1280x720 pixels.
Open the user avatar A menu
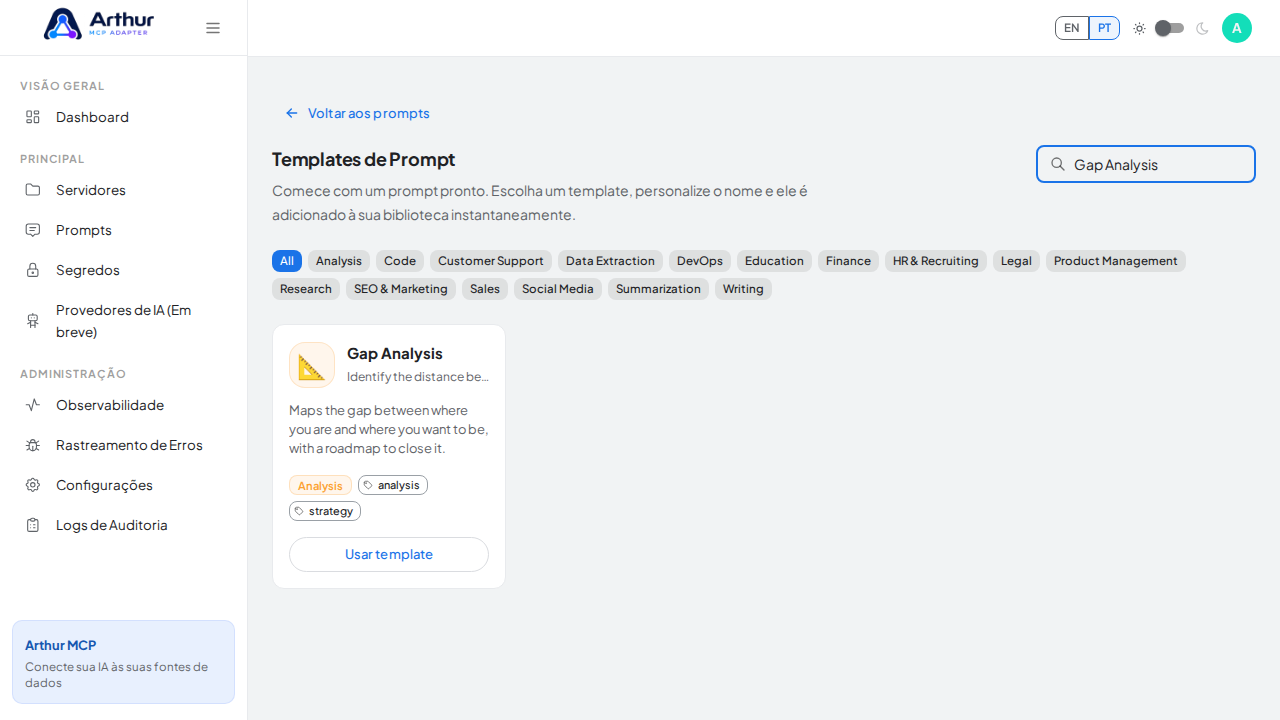tap(1237, 28)
